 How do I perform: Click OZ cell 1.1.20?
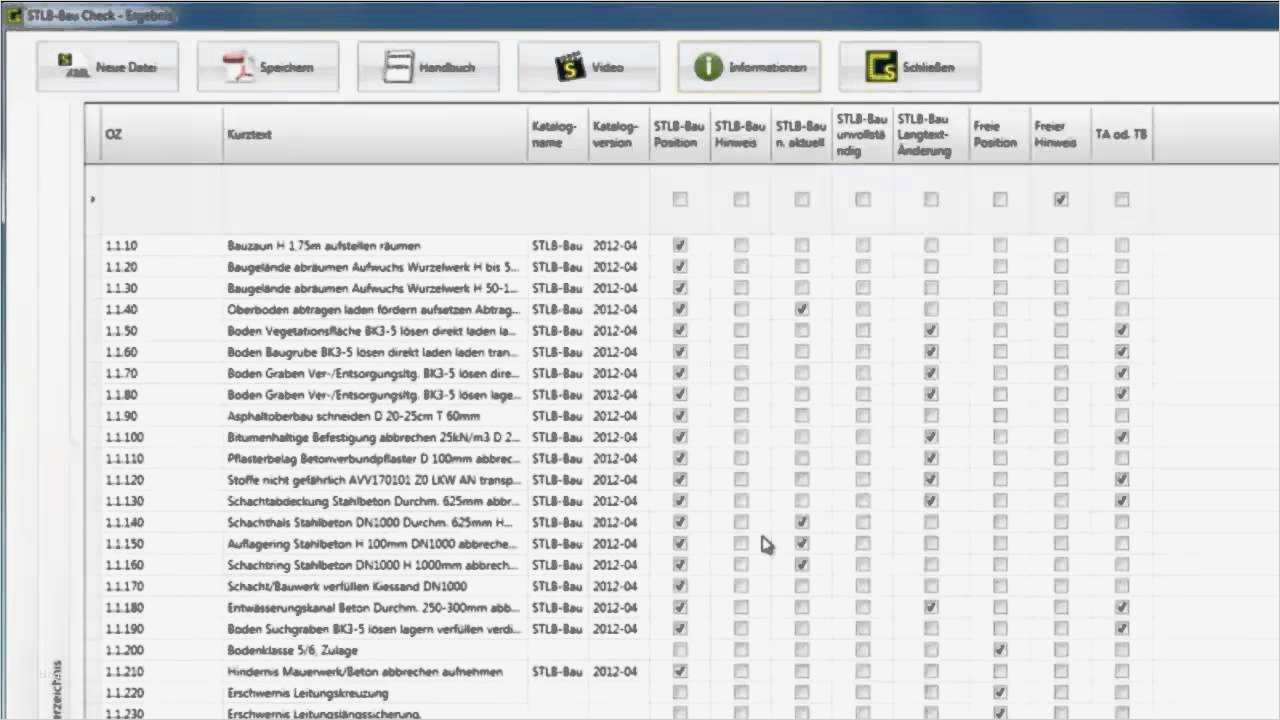coord(122,267)
